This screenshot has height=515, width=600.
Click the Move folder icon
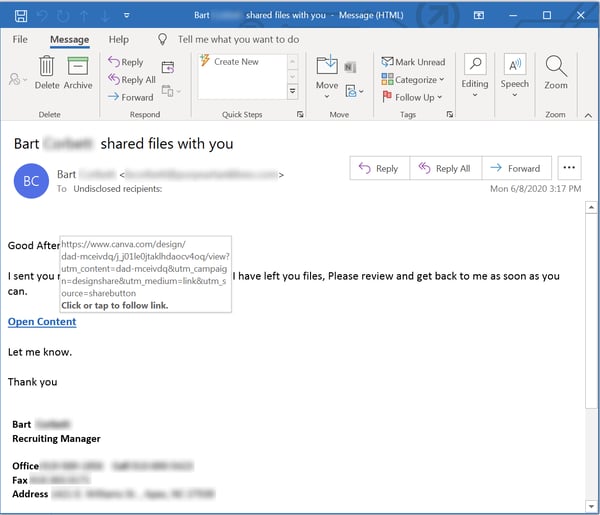click(x=327, y=68)
